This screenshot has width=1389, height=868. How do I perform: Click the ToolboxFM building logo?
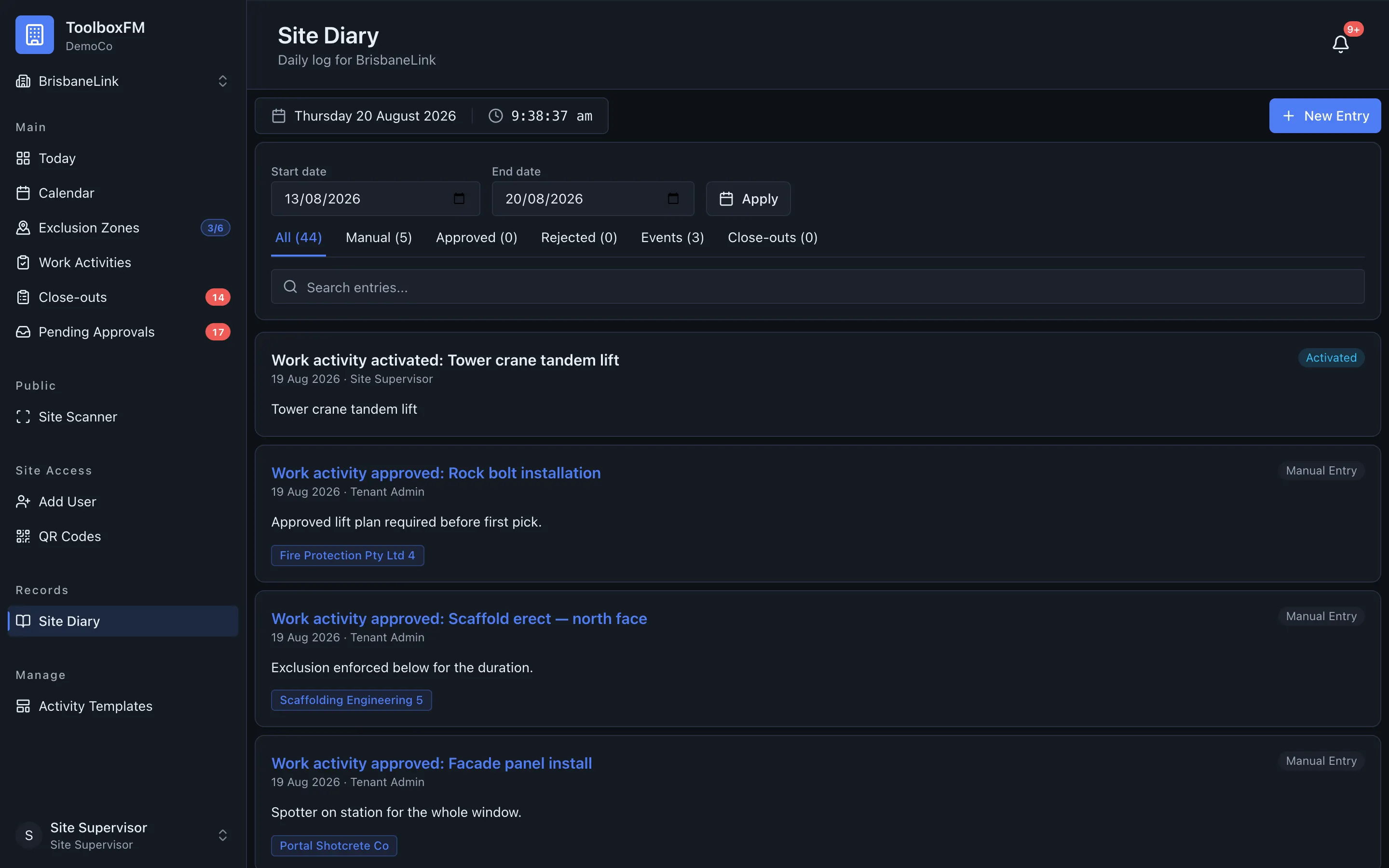[34, 34]
